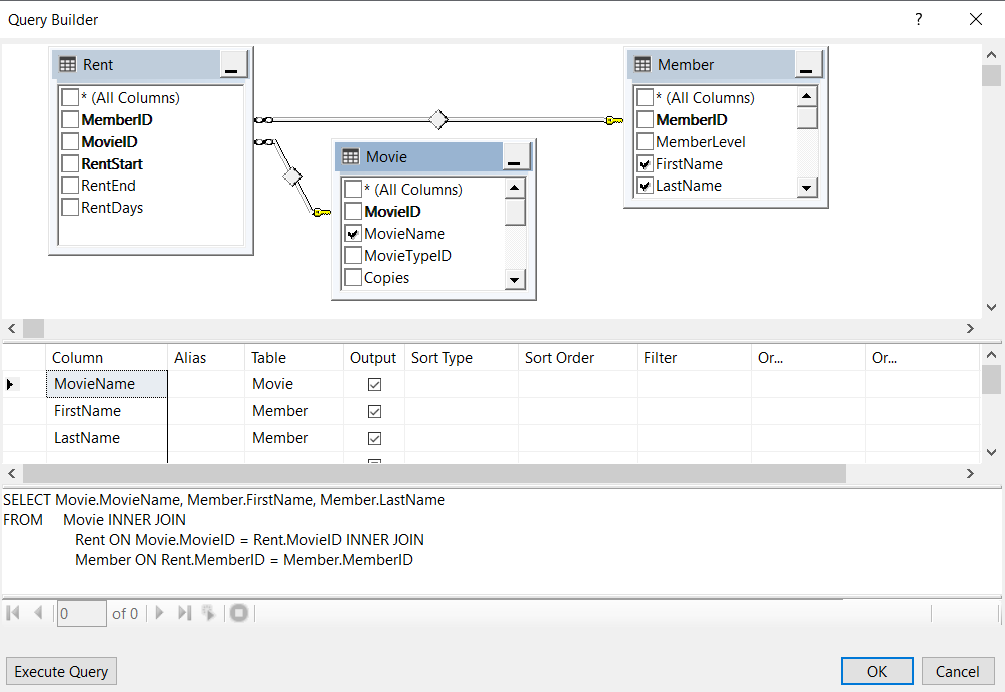This screenshot has height=692, width=1005.
Task: Go to first record in navigator
Action: pyautogui.click(x=13, y=613)
